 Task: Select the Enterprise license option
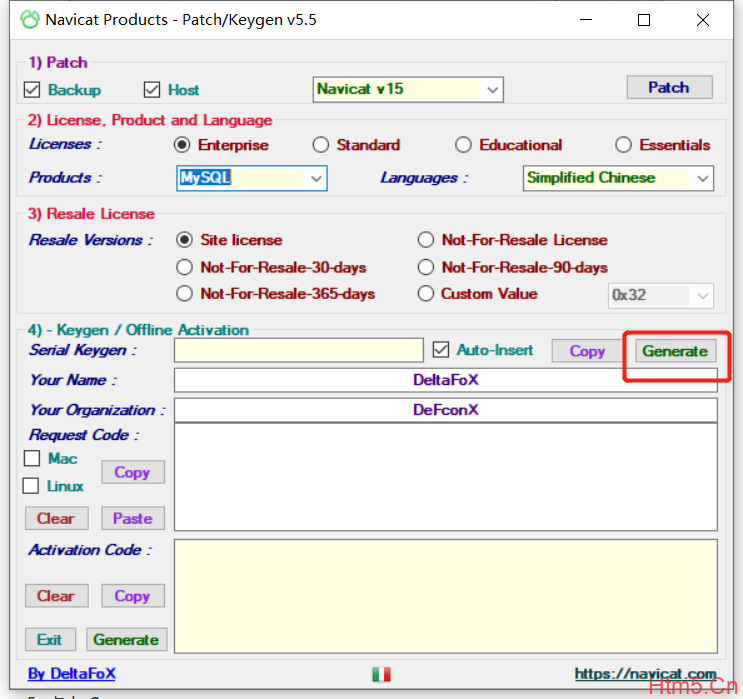[x=182, y=145]
